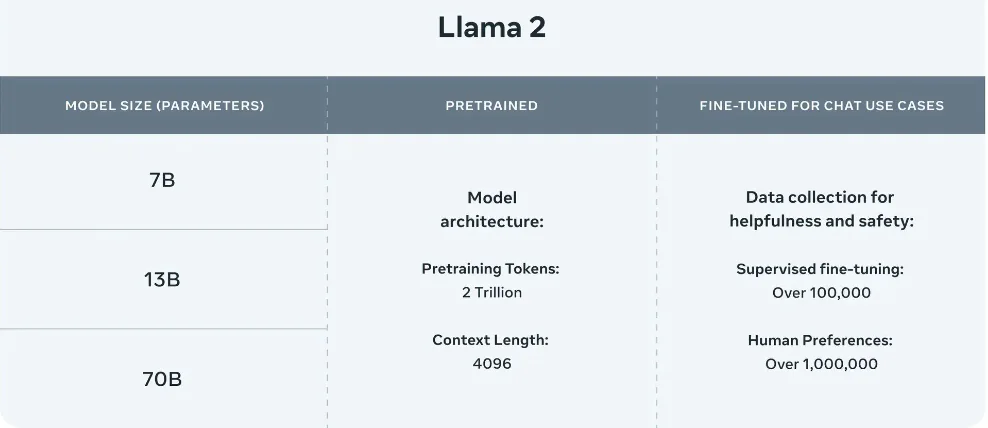Viewport: 988px width, 428px height.
Task: Click the Llama 2 title
Action: [492, 28]
